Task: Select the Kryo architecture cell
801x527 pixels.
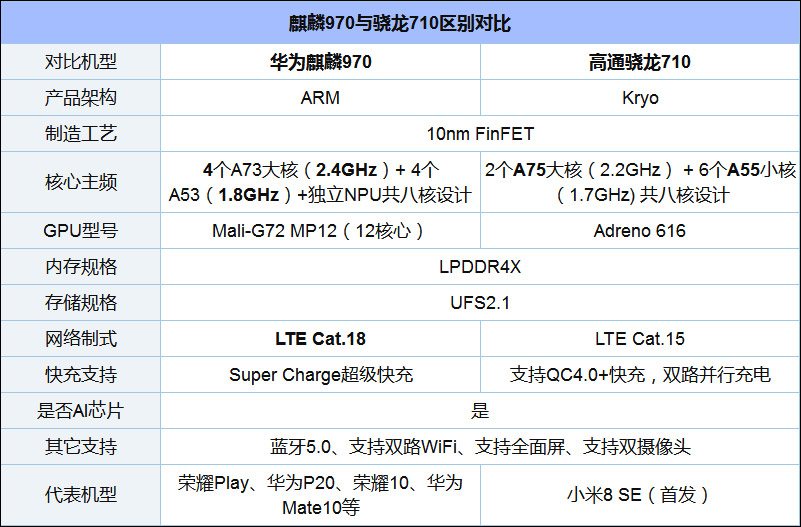Action: click(640, 98)
